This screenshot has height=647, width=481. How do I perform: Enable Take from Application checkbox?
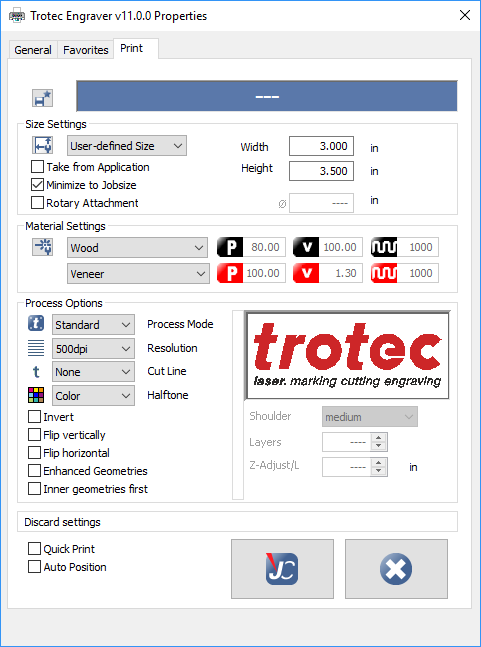[x=37, y=167]
